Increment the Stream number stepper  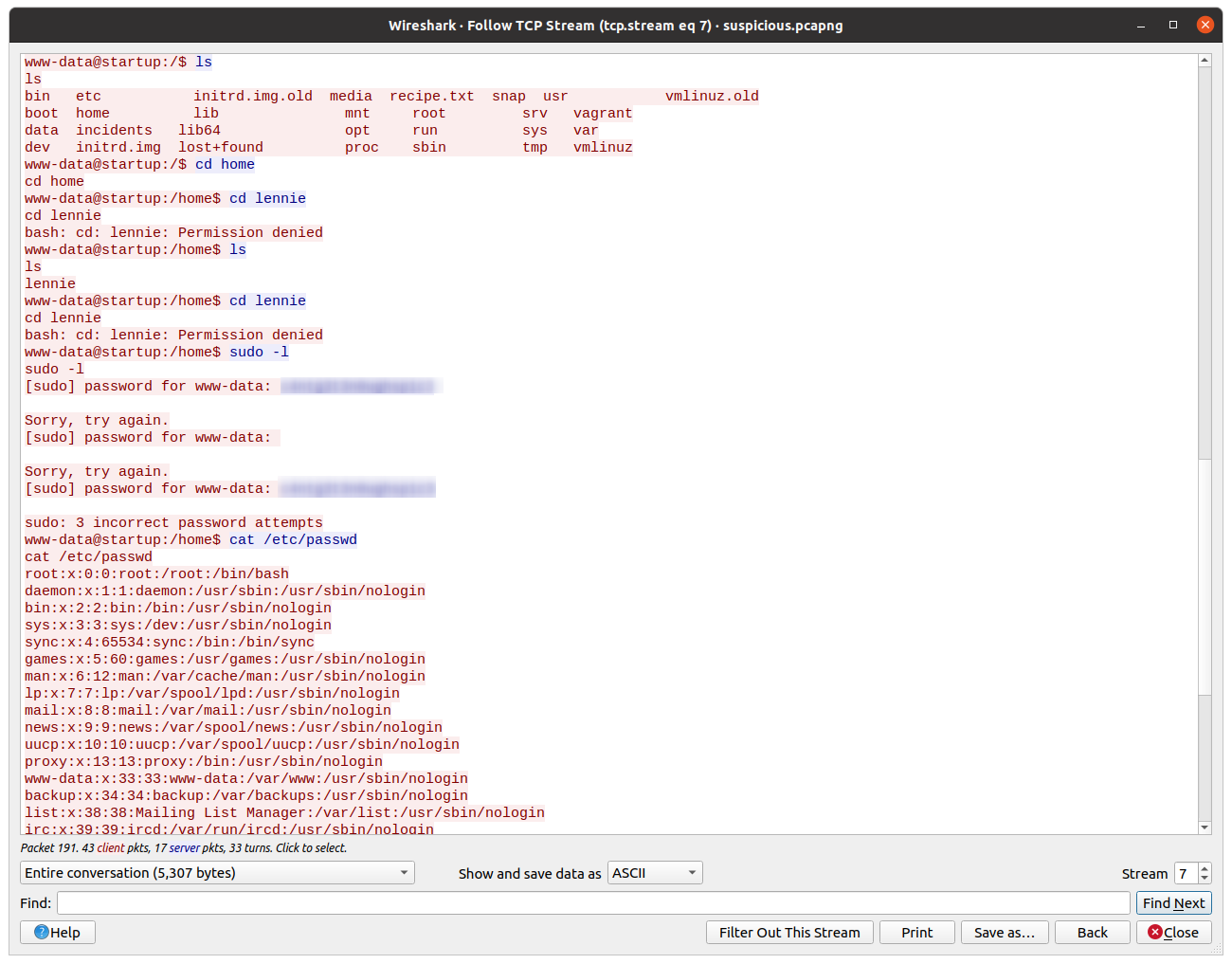click(x=1205, y=867)
